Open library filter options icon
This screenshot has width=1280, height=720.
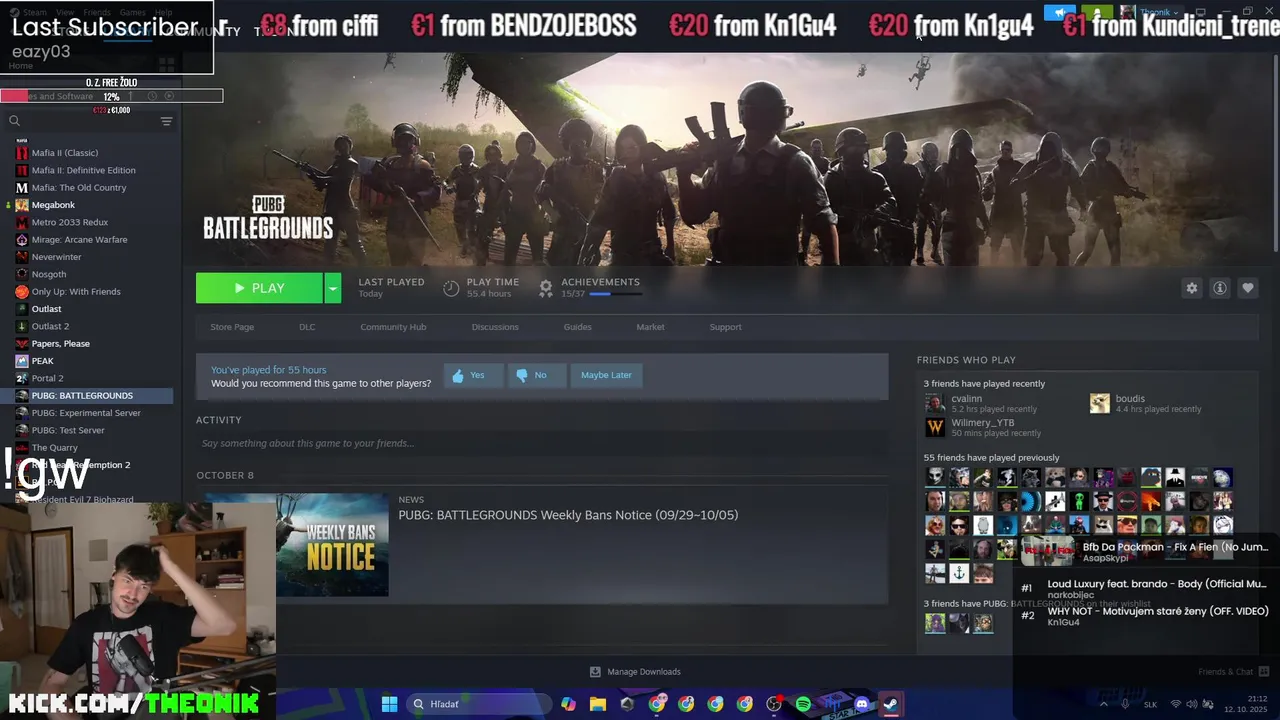tap(167, 121)
